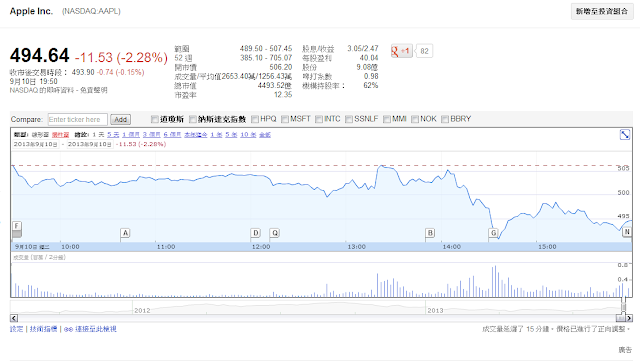This screenshot has width=640, height=362.
Task: Select the line chart type label
Action: click(40, 135)
